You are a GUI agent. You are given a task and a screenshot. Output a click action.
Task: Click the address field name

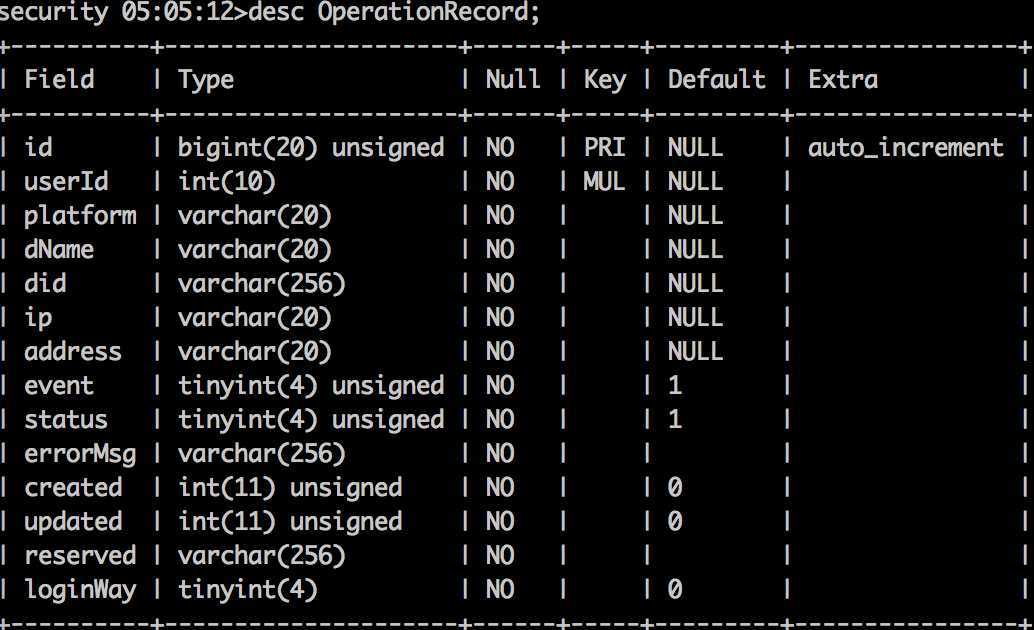coord(73,352)
